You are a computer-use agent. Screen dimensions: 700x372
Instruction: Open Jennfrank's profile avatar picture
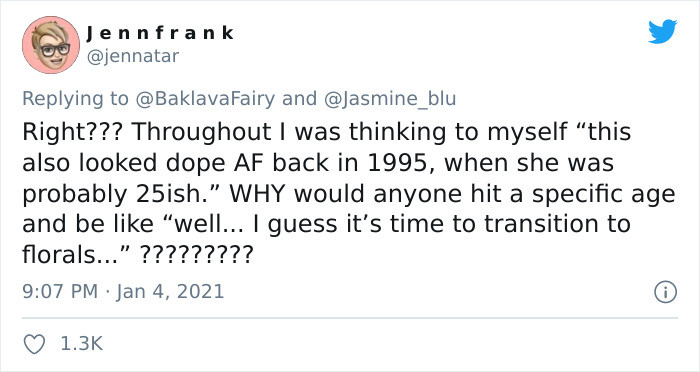pos(51,45)
